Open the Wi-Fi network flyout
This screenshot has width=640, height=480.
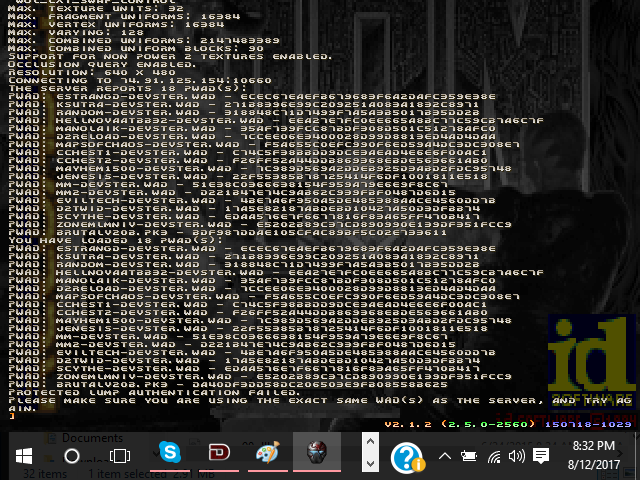coord(493,456)
